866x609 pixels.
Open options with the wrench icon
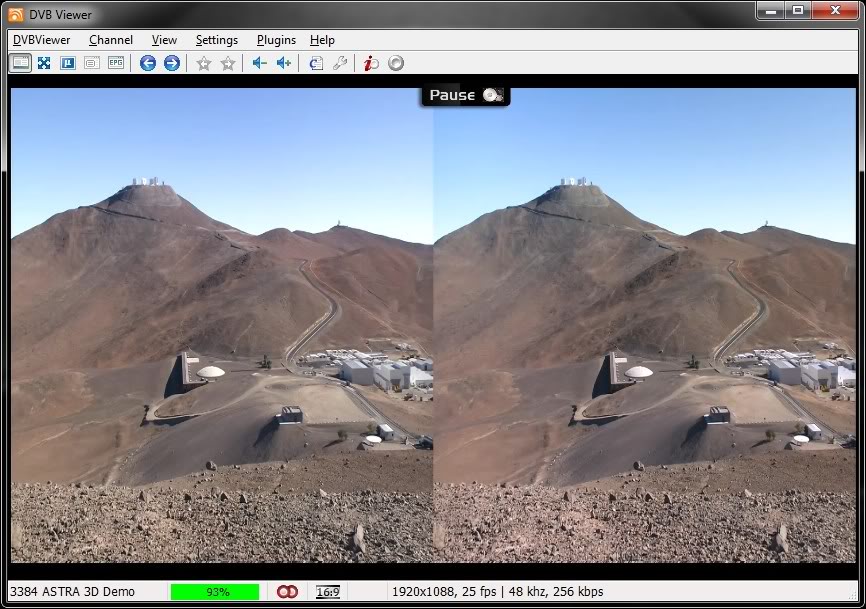(340, 63)
